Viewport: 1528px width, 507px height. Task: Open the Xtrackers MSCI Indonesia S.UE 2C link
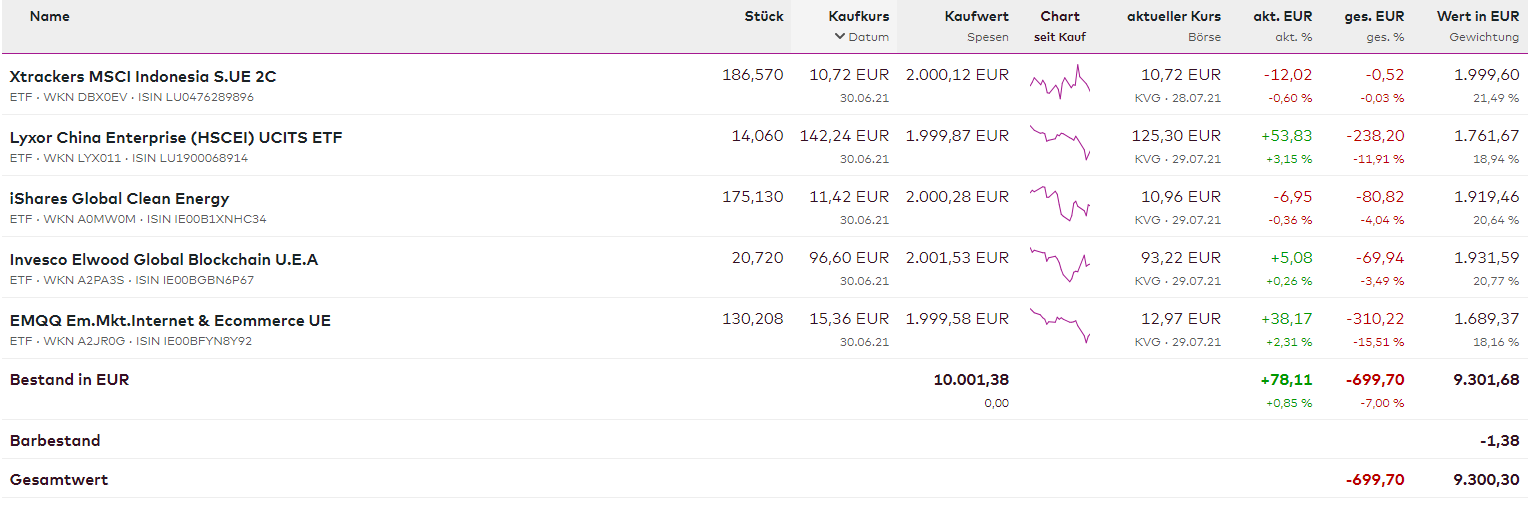143,76
